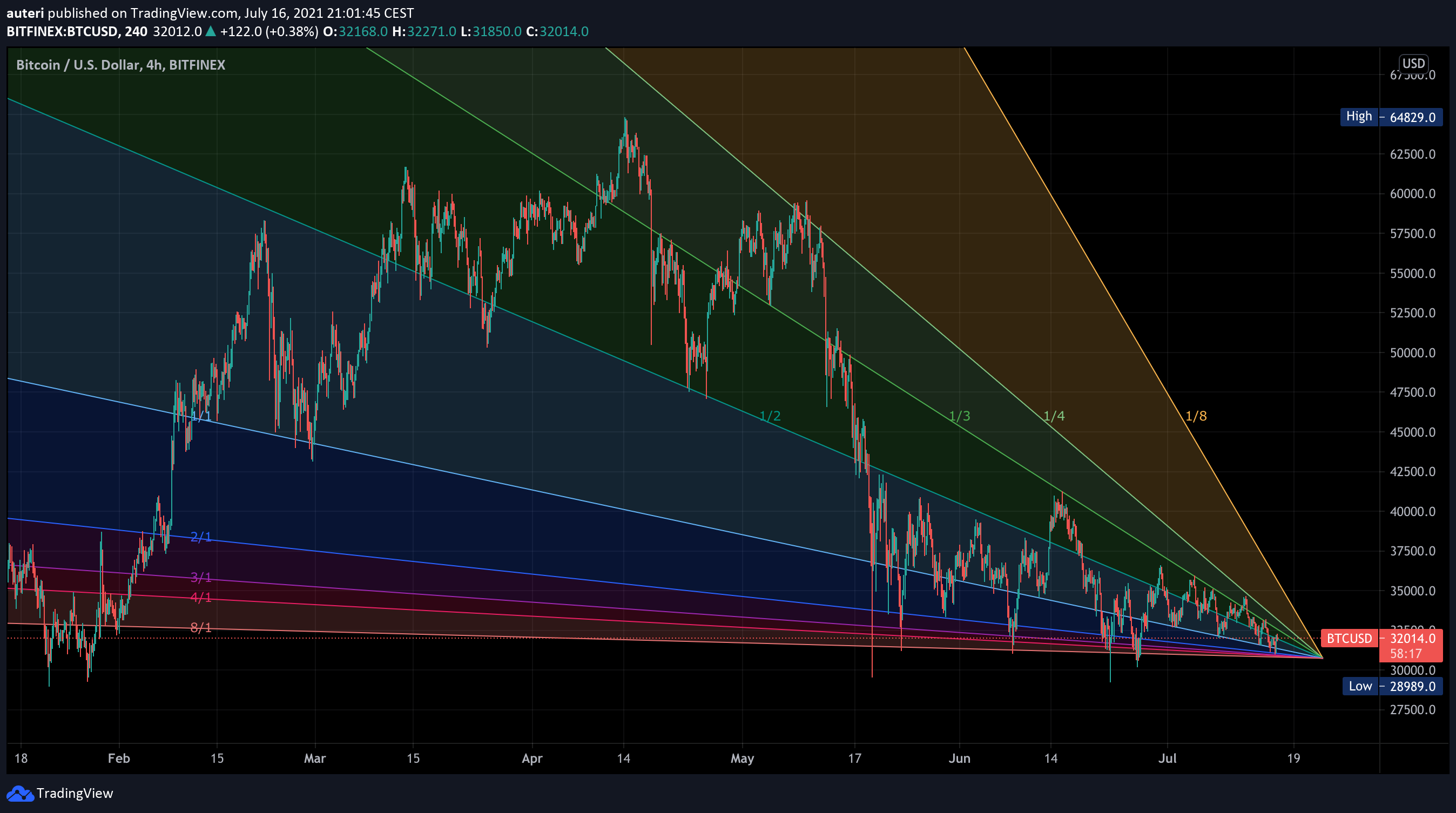This screenshot has width=1456, height=813.
Task: Select the Low 28989.0 price label
Action: pyautogui.click(x=1392, y=686)
